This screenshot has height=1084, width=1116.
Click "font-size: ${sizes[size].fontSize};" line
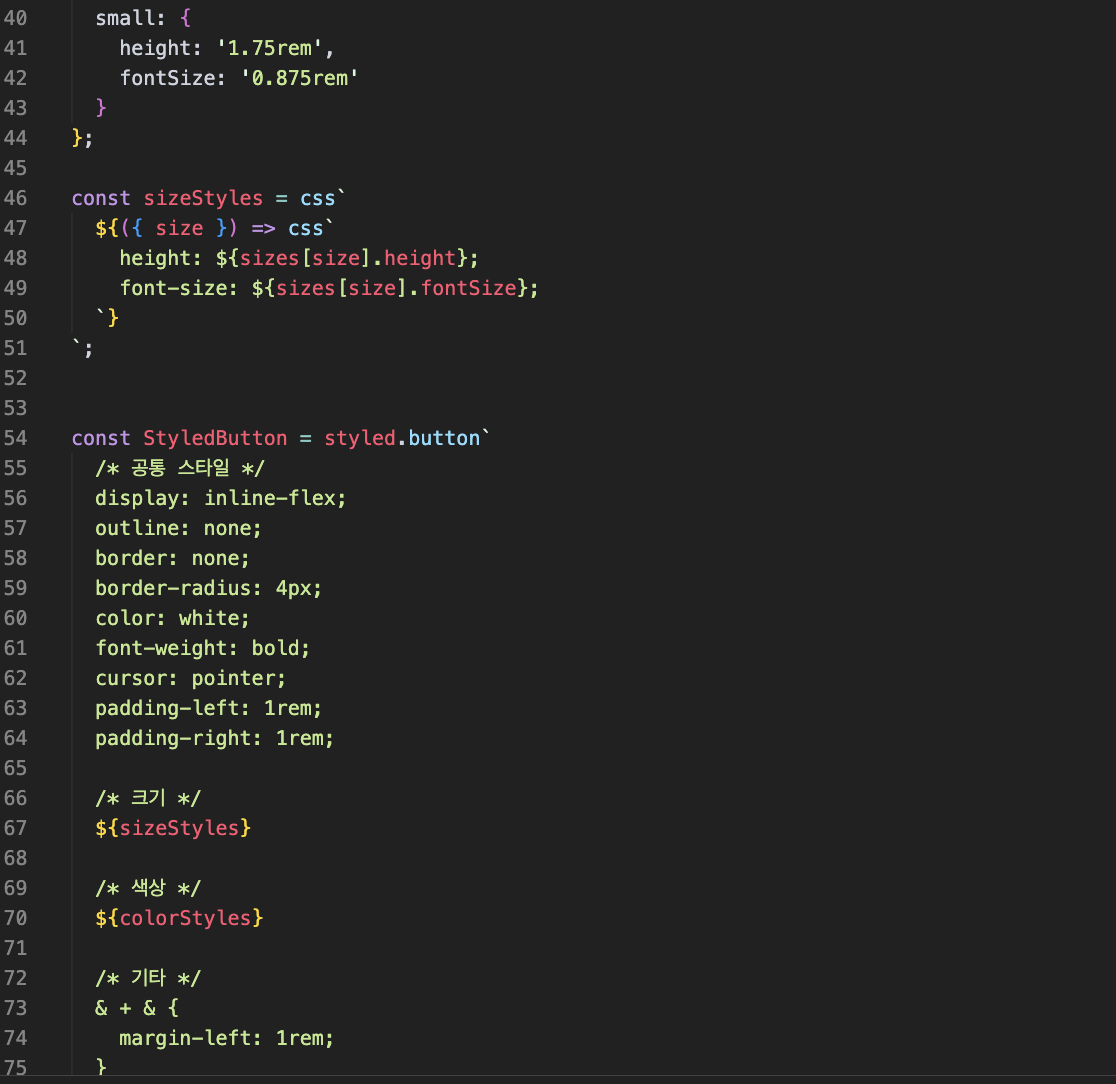click(x=329, y=288)
